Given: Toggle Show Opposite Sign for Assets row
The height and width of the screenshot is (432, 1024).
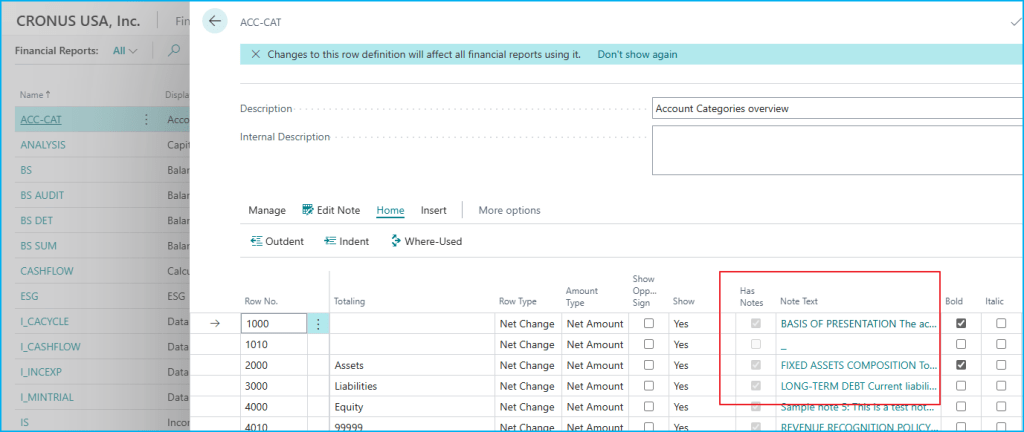Looking at the screenshot, I should [x=649, y=365].
